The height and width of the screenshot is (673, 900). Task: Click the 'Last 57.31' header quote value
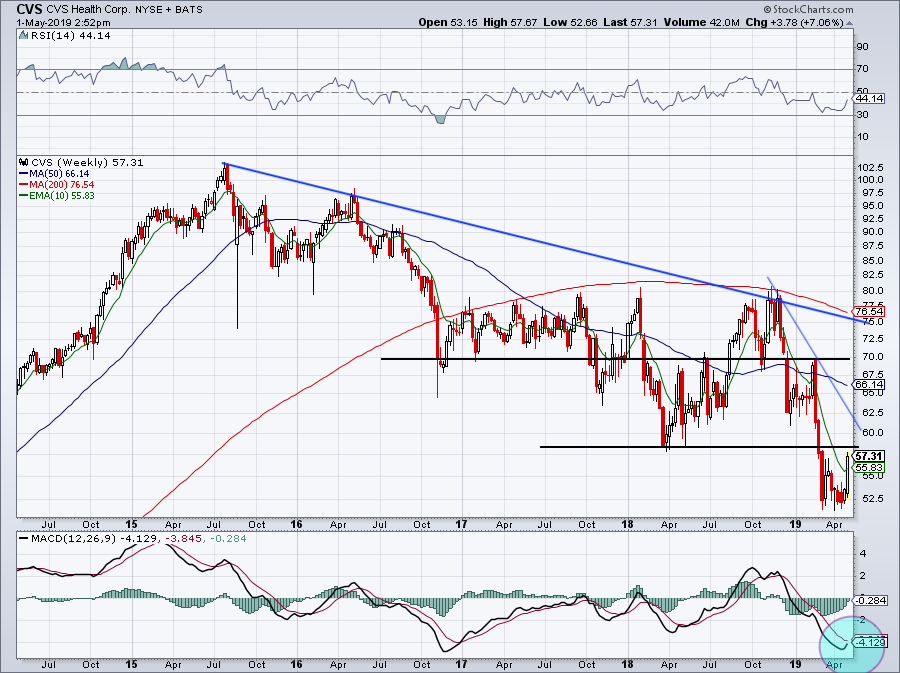tap(630, 22)
